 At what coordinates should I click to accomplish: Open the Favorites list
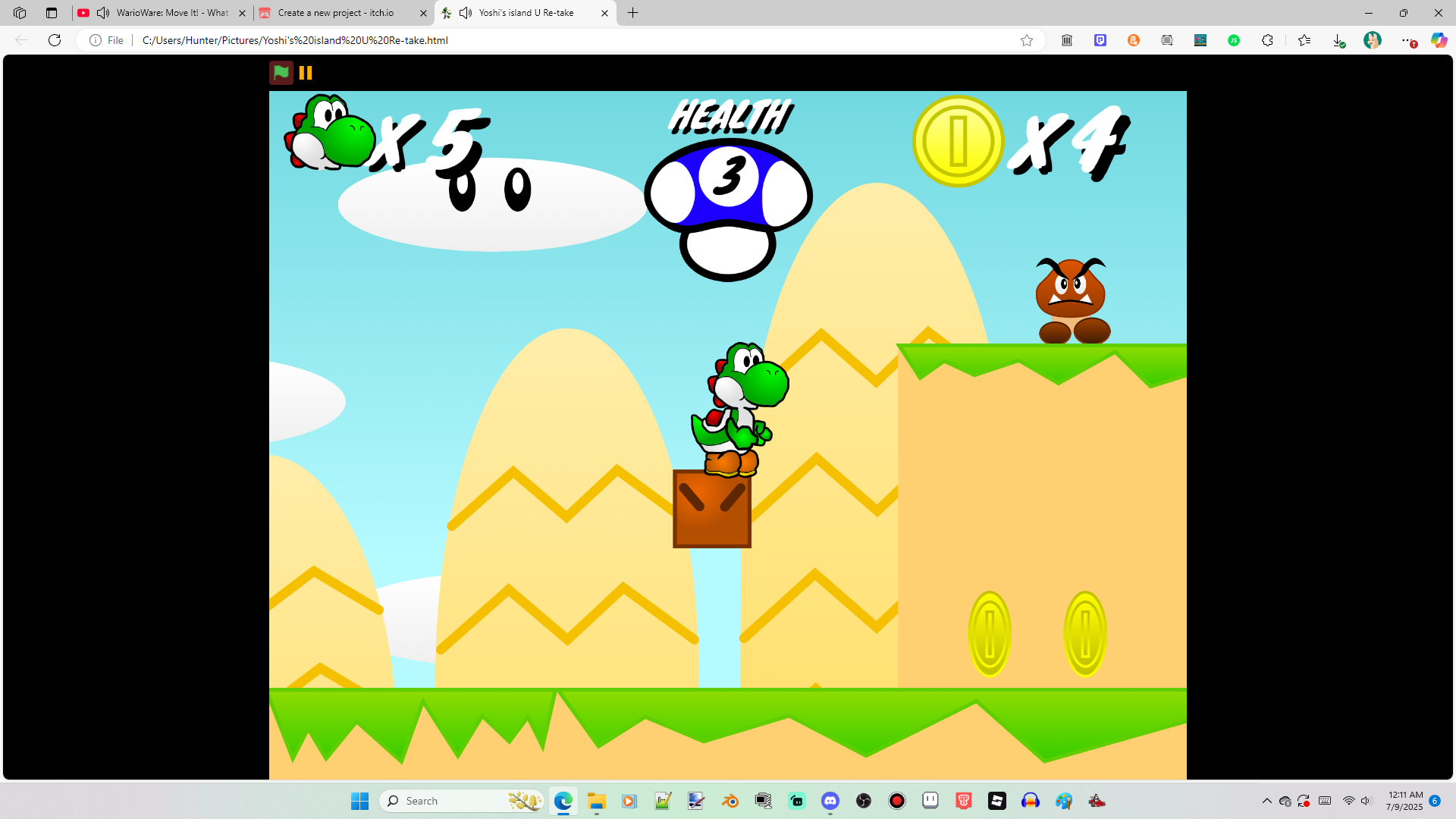1304,40
